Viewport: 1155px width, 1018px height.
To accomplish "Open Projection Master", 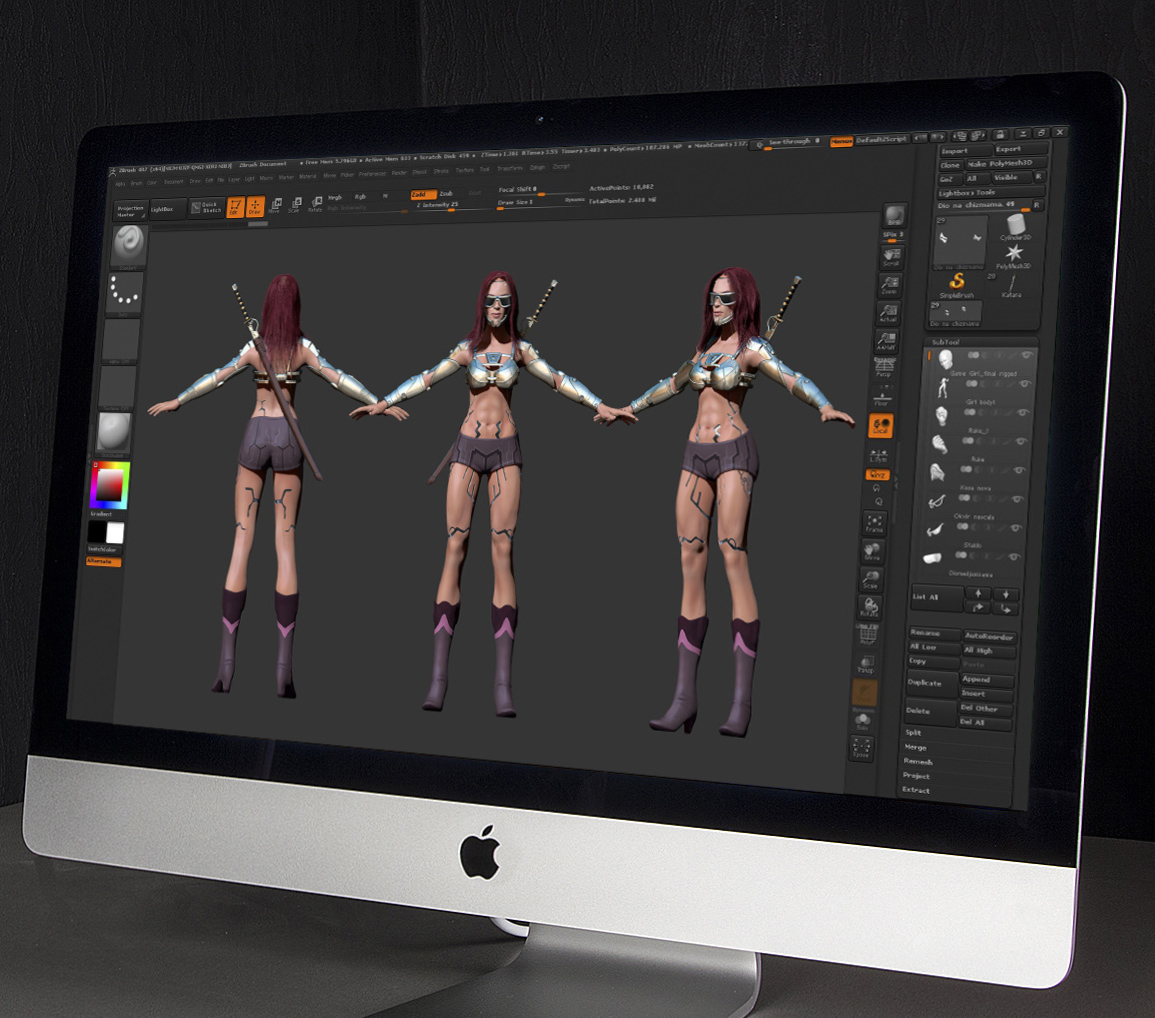I will [131, 211].
